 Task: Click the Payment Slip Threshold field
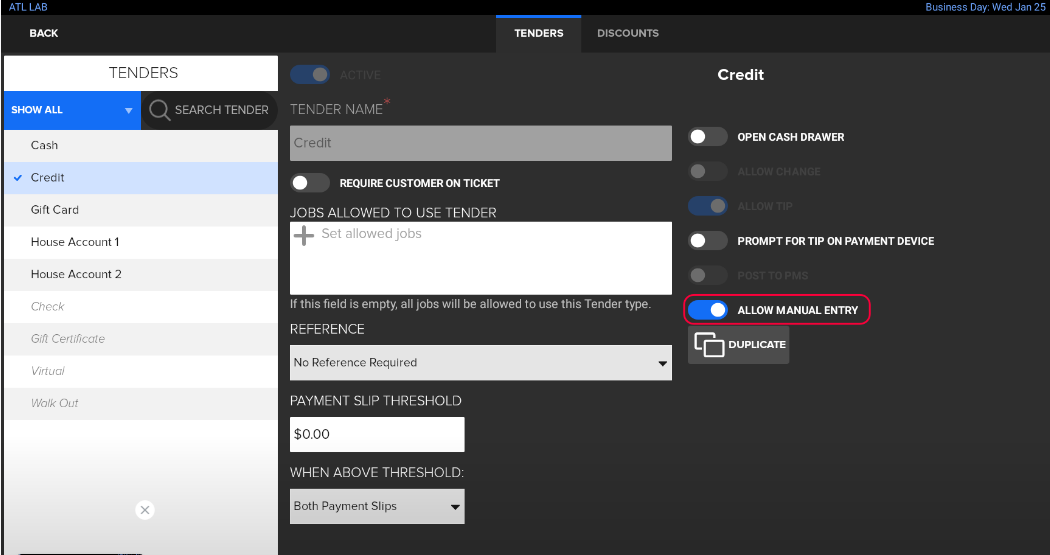377,435
